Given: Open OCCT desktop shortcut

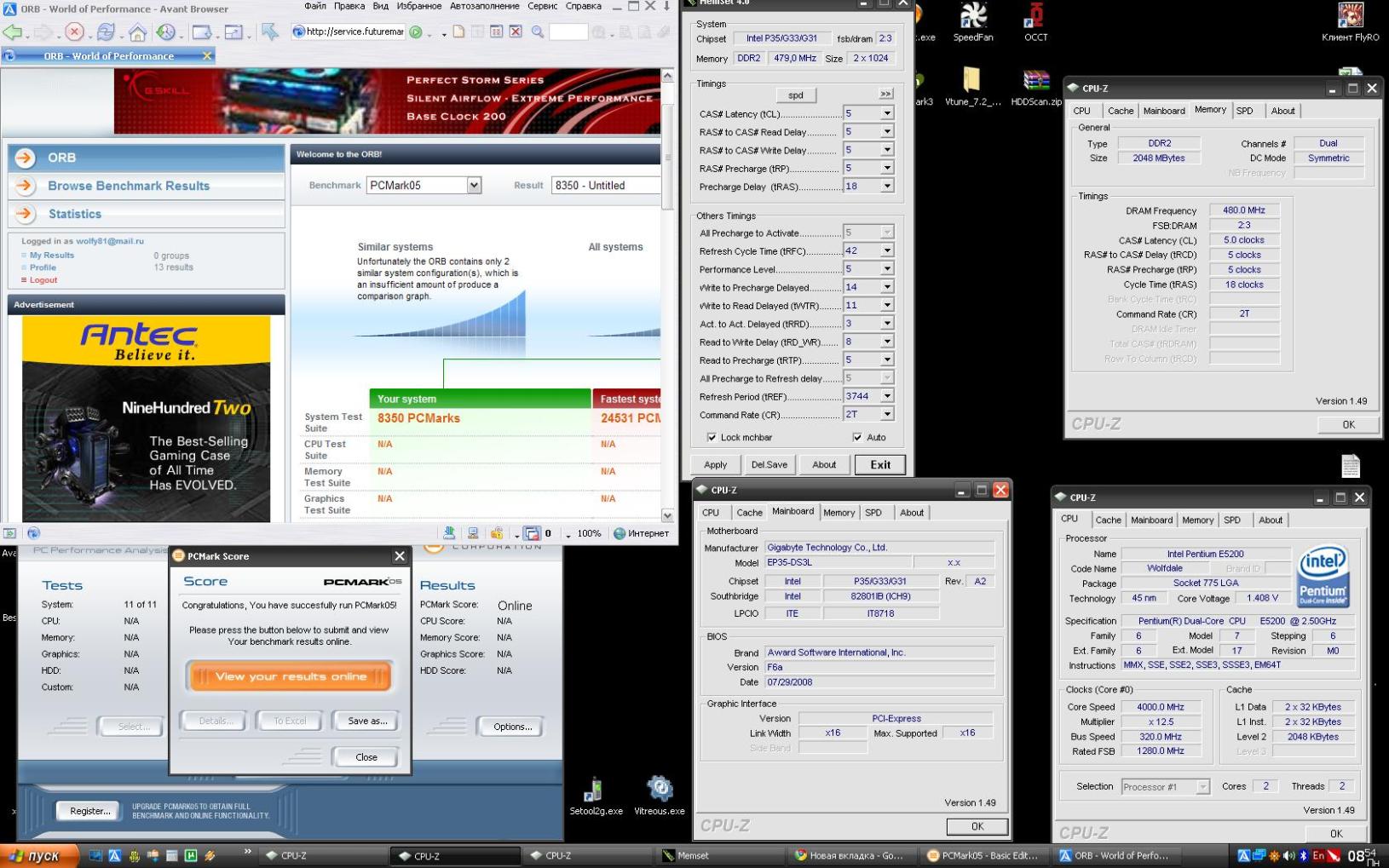Looking at the screenshot, I should (1035, 22).
